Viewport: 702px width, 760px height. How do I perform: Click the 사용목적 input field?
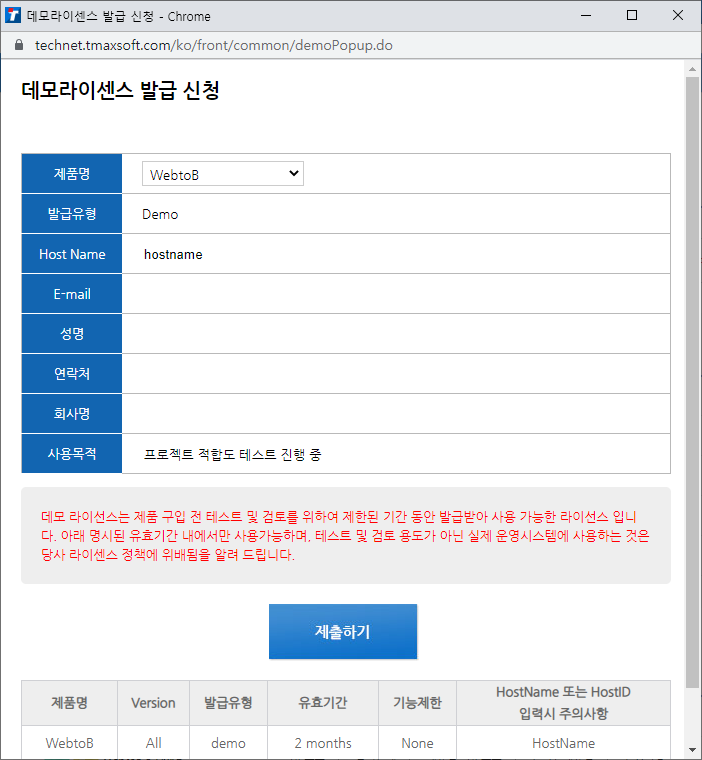click(x=396, y=454)
